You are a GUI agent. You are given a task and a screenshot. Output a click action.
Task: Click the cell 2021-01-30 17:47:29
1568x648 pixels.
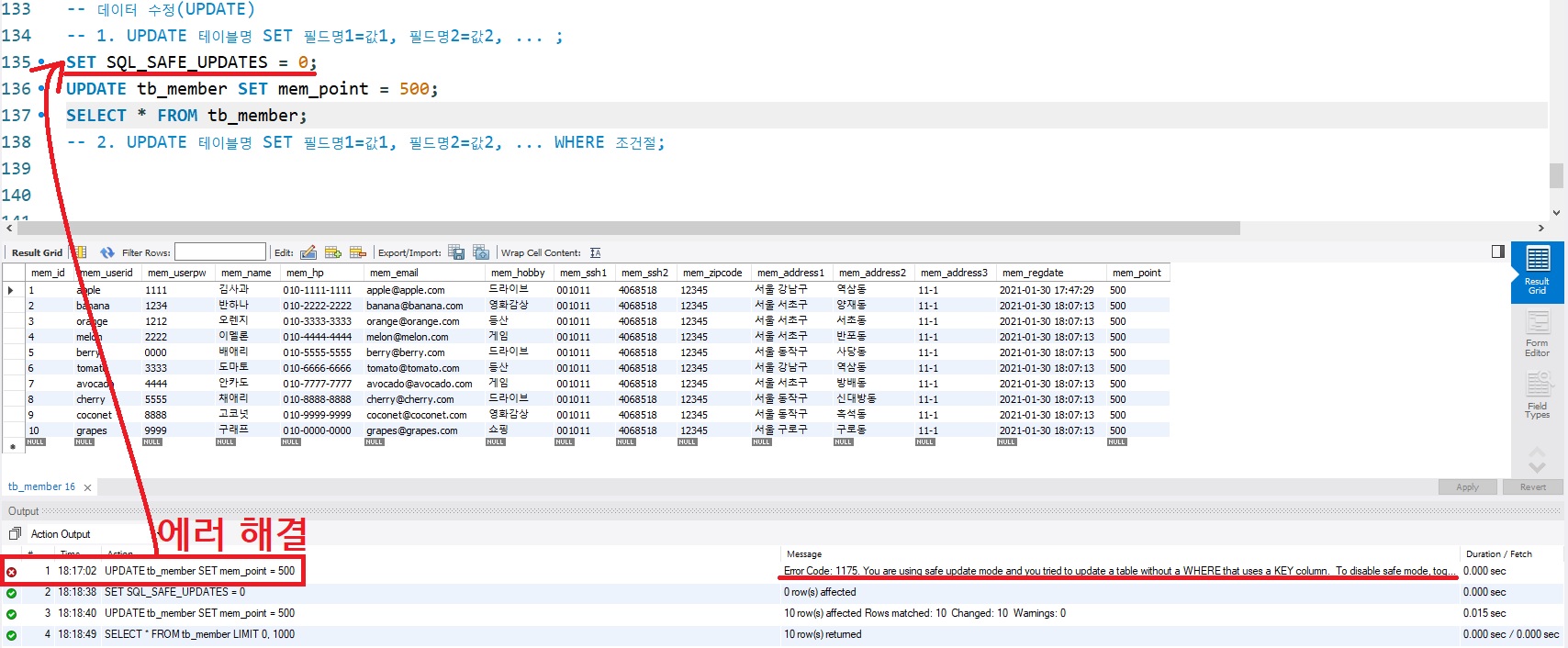[1047, 290]
